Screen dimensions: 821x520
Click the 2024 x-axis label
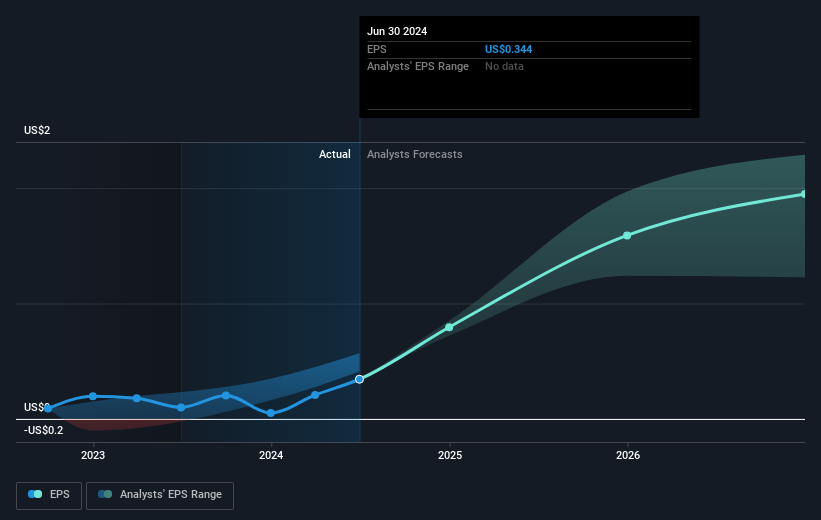(271, 455)
